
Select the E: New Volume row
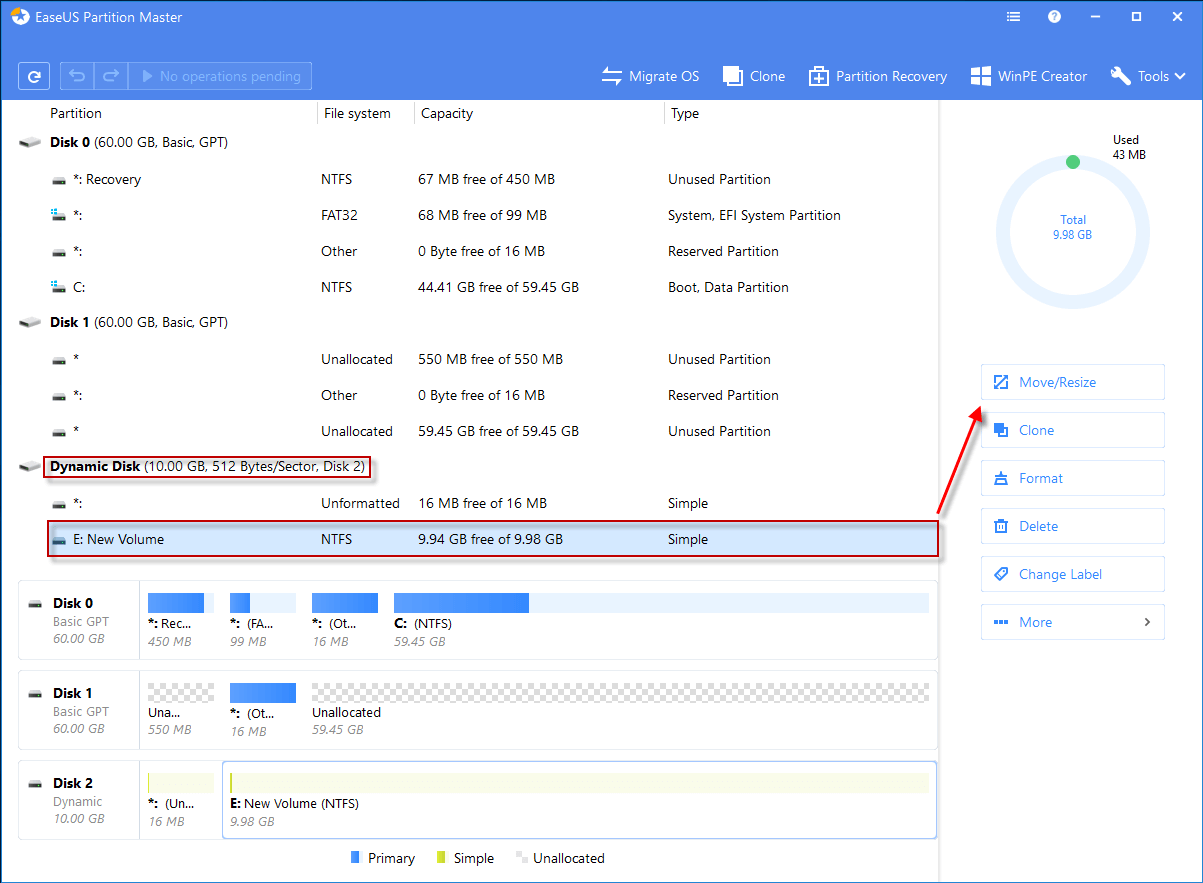point(493,539)
